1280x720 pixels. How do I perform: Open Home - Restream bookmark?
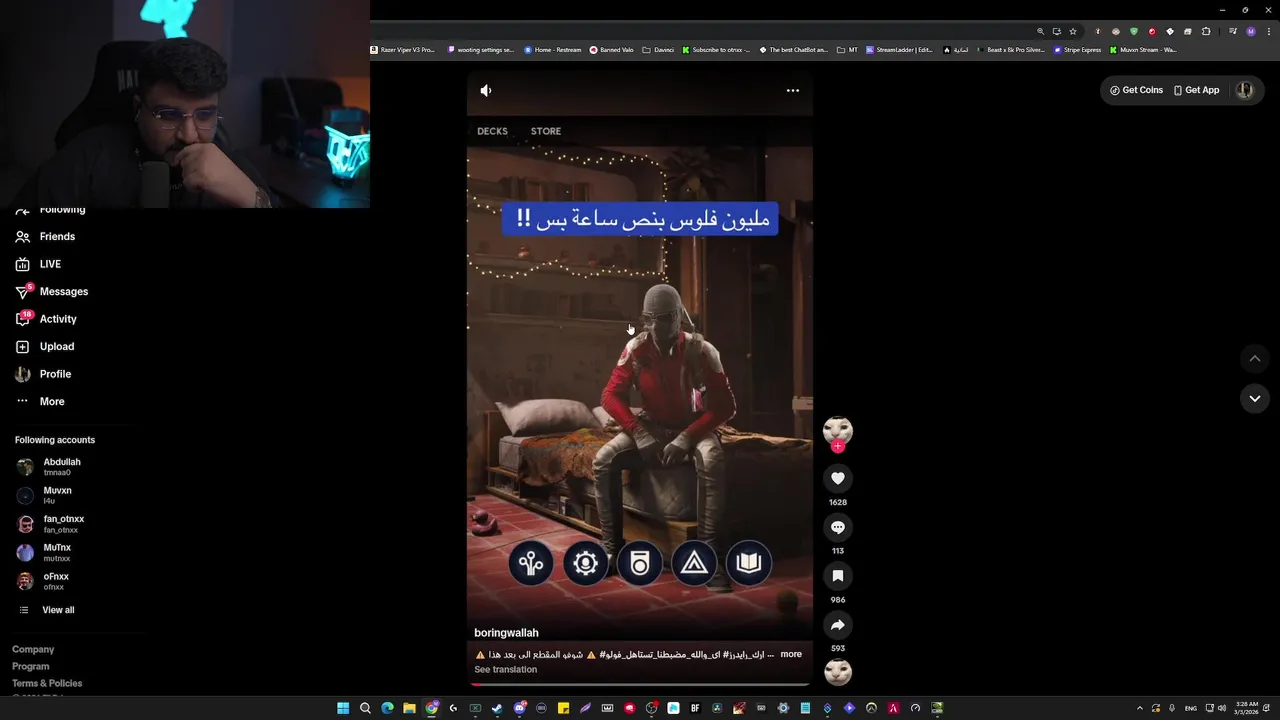tap(553, 50)
